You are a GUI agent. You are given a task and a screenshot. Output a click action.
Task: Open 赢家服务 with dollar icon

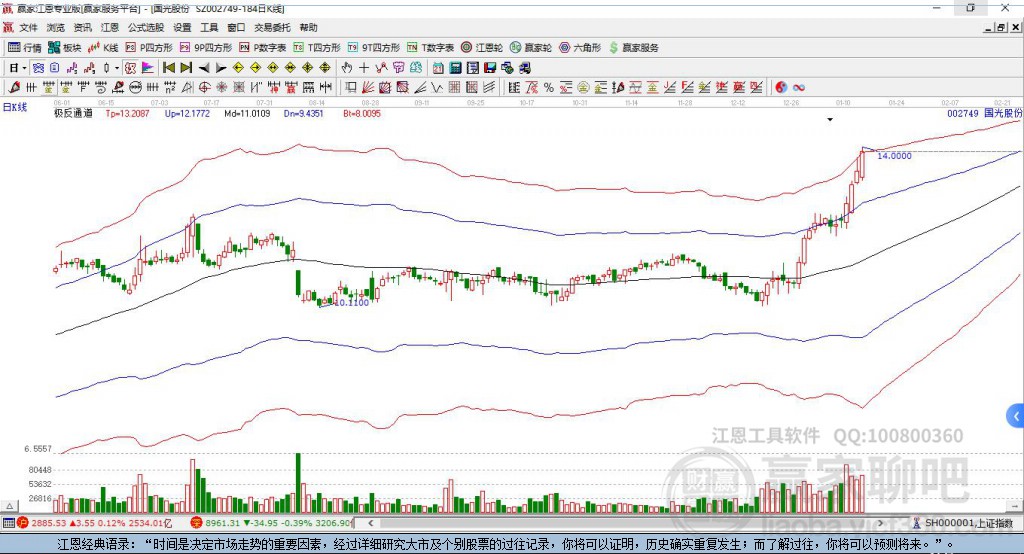point(633,48)
